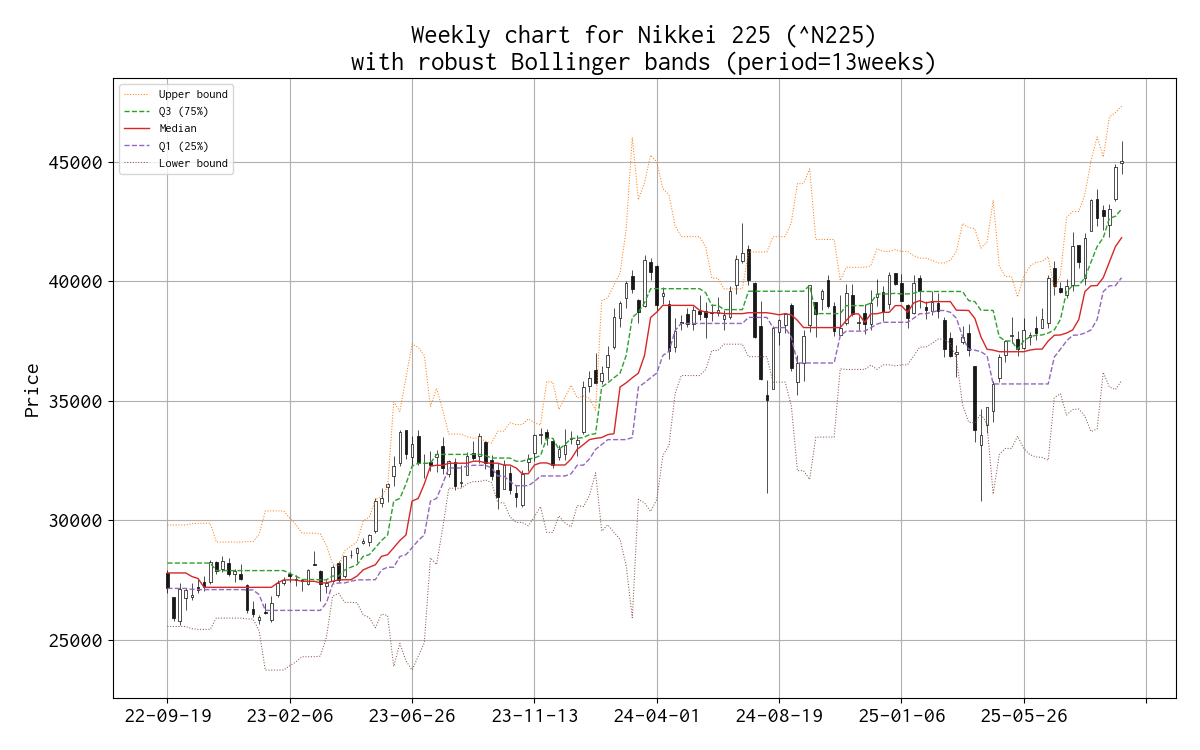Viewport: 1200px width, 750px height.
Task: Click the 25000 y-axis tick label
Action: [76, 641]
